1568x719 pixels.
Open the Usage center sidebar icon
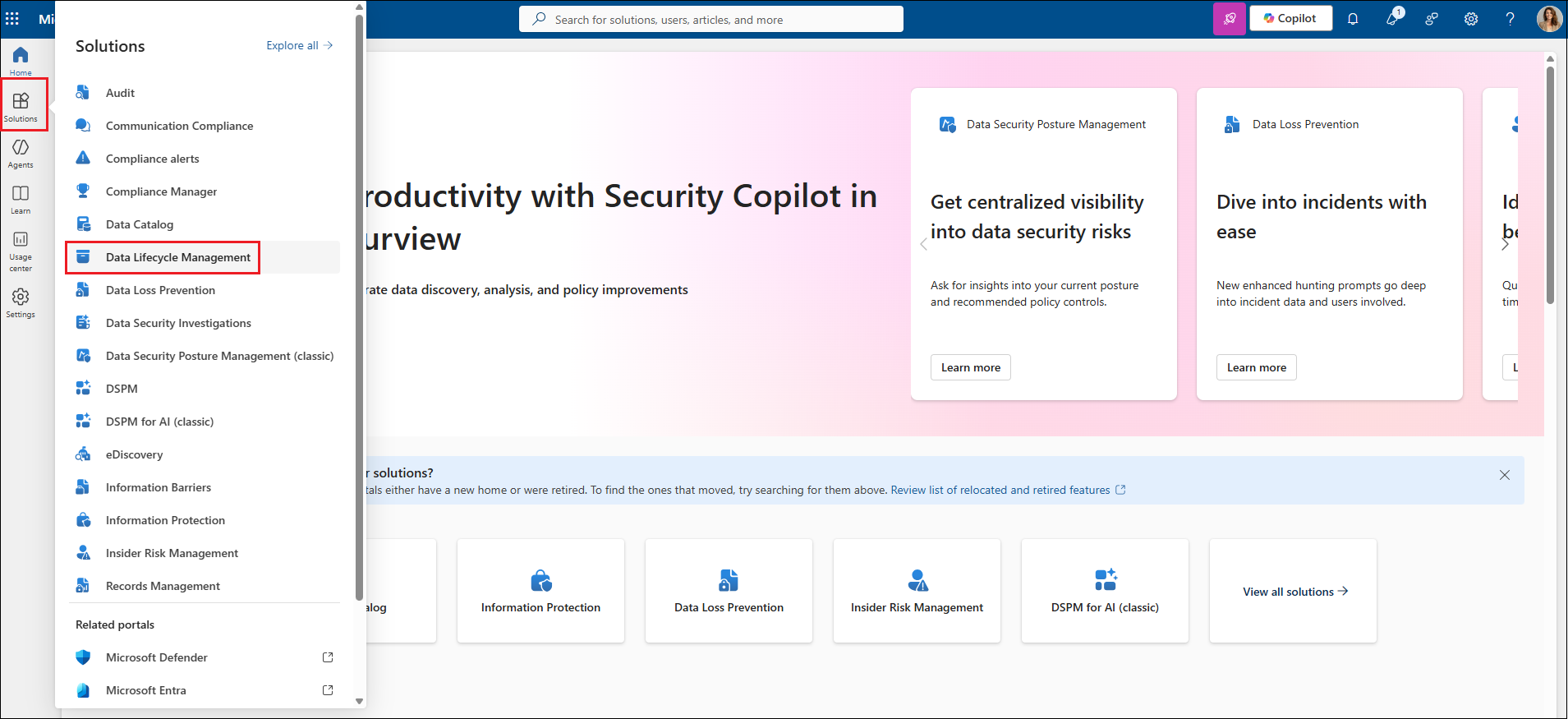(21, 250)
